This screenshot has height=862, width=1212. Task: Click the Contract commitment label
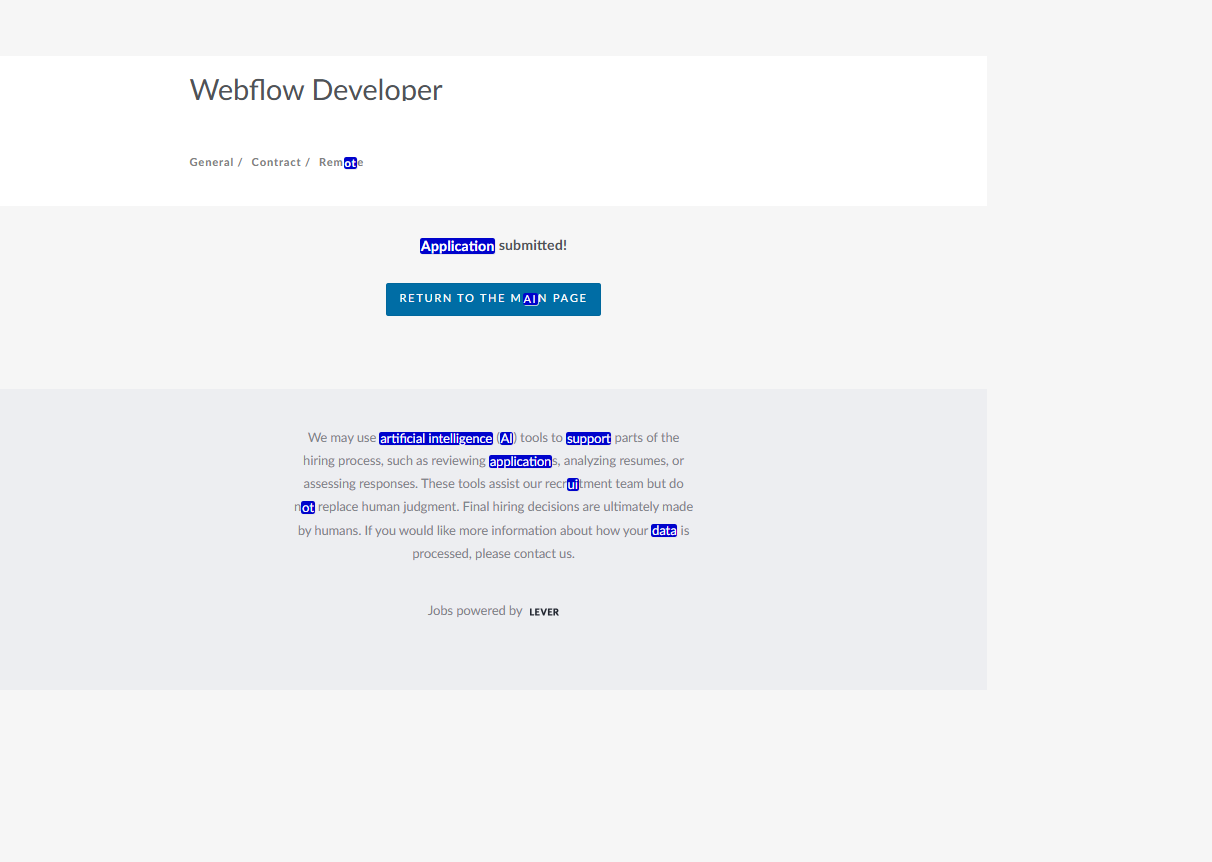(276, 162)
